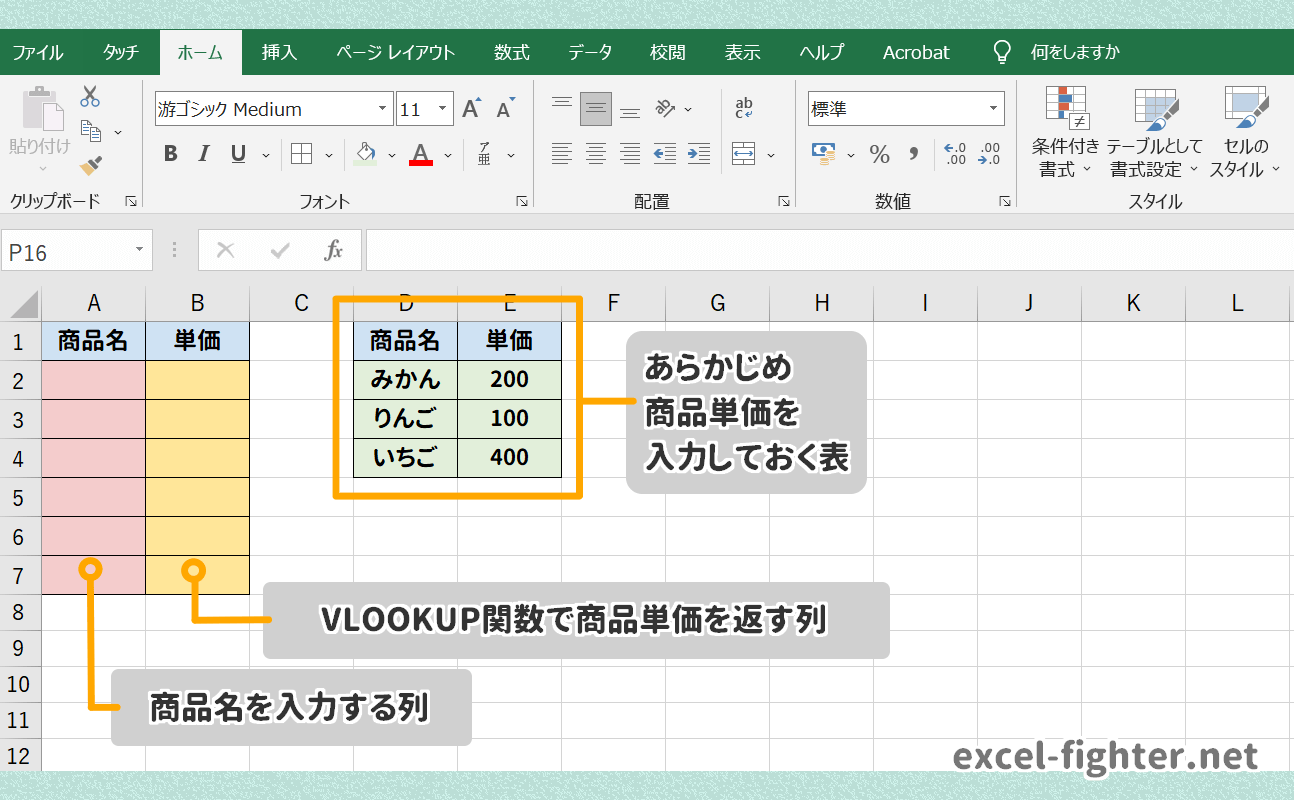Toggle italic formatting

203,154
